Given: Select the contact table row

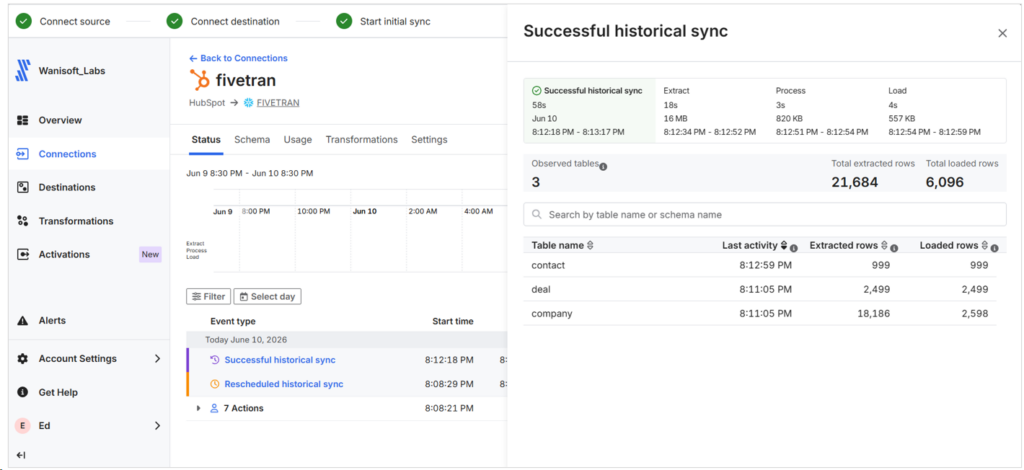Looking at the screenshot, I should (x=760, y=265).
